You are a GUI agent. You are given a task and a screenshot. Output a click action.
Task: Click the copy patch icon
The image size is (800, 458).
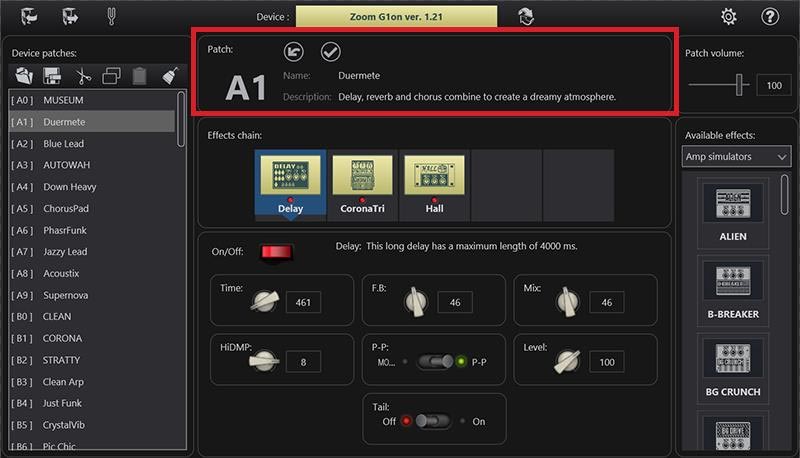point(111,75)
